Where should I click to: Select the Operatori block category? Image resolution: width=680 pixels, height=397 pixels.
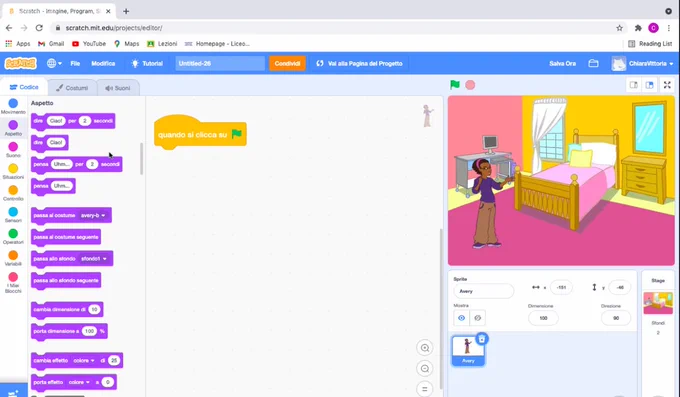[13, 236]
